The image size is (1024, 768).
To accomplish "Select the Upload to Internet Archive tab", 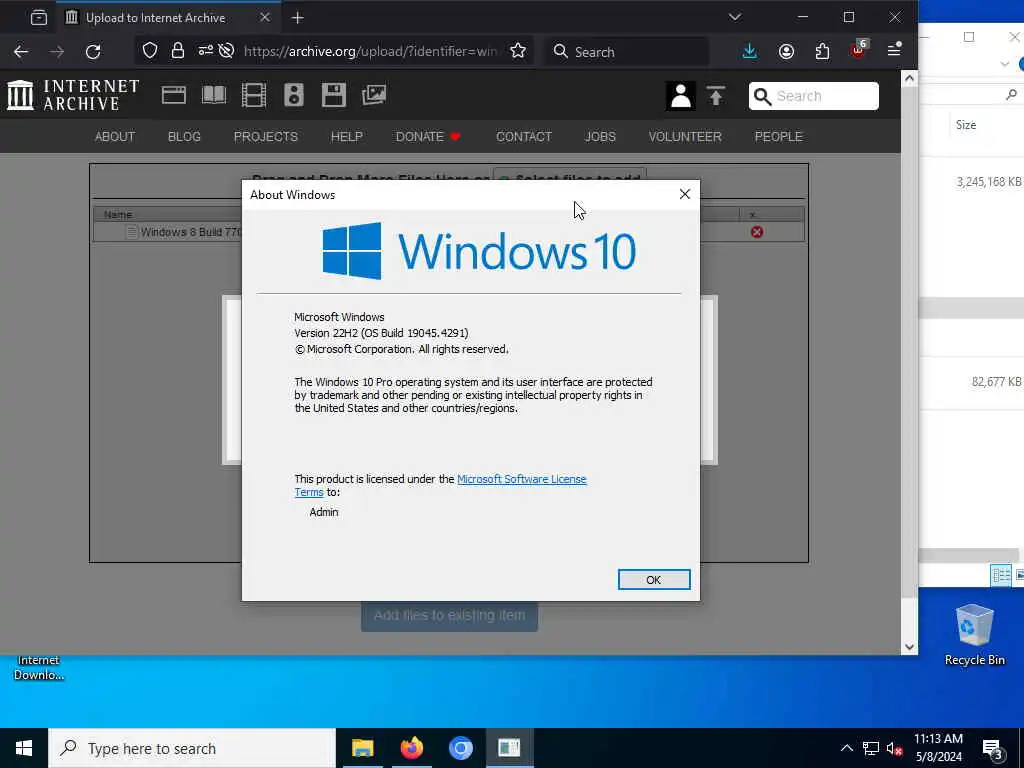I will click(x=168, y=18).
